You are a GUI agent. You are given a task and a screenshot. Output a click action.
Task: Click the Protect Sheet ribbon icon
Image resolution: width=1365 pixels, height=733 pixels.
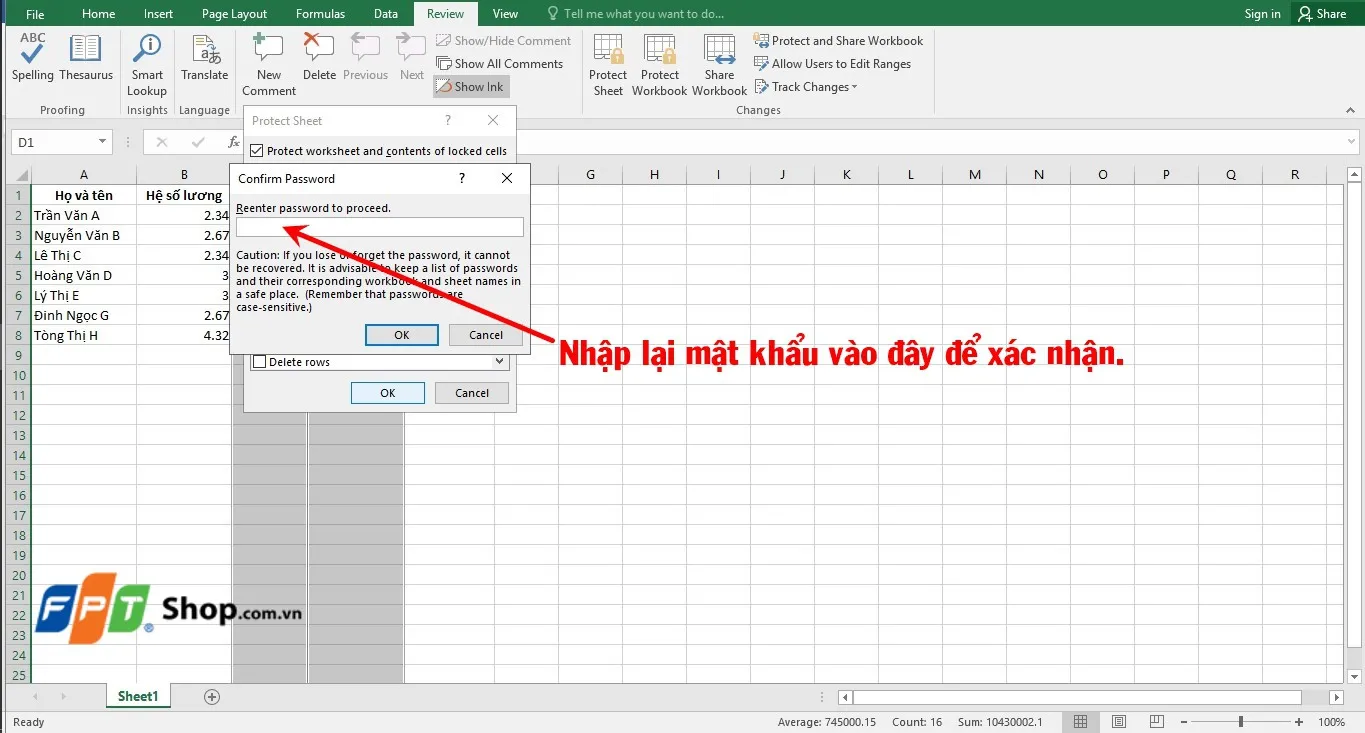pos(608,65)
